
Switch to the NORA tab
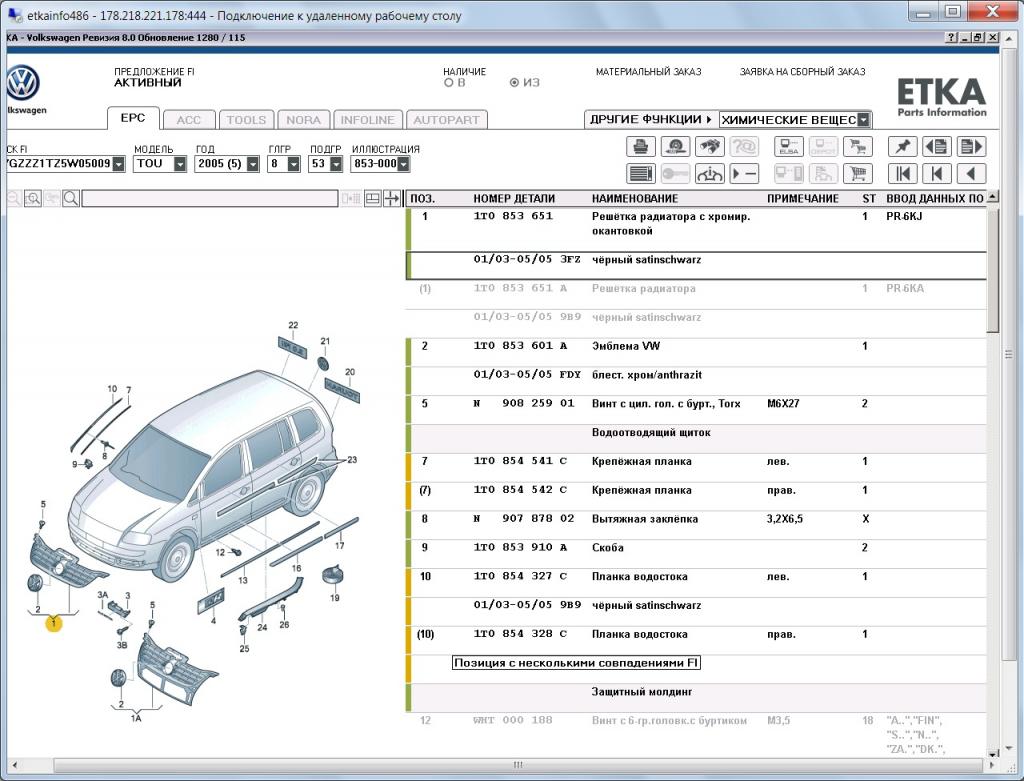(304, 120)
